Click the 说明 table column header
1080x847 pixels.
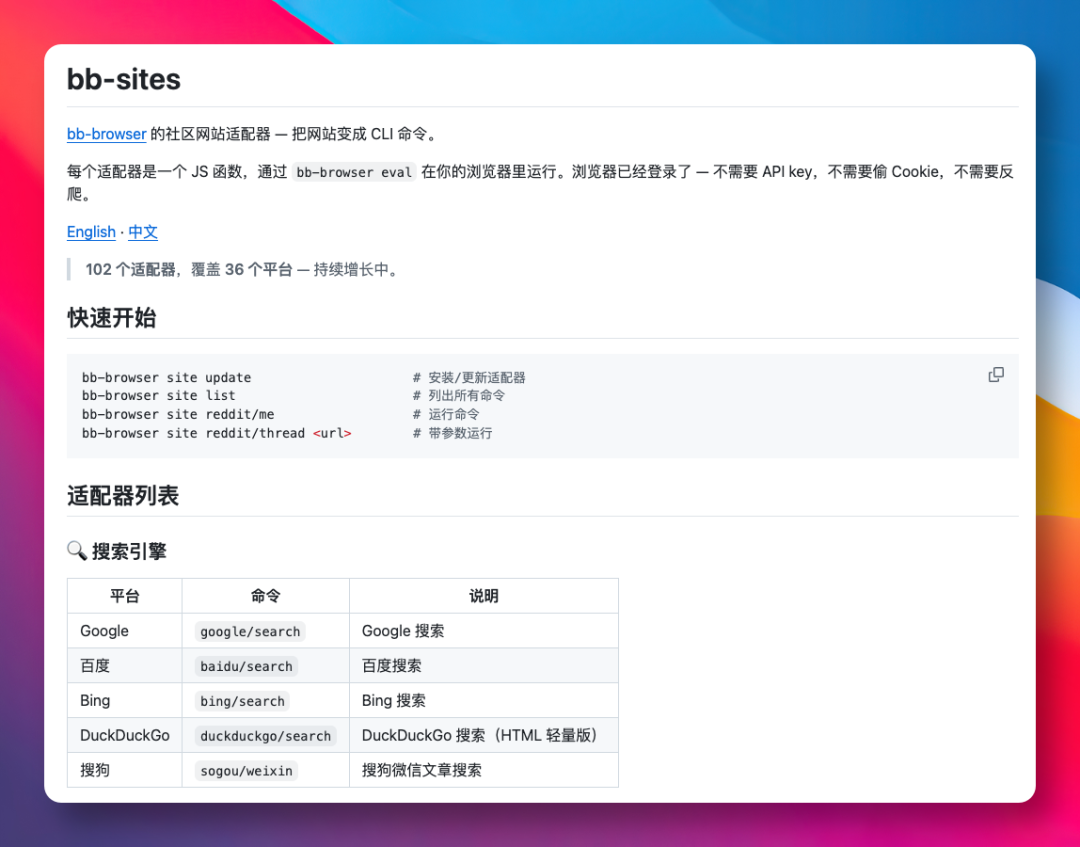(x=484, y=596)
